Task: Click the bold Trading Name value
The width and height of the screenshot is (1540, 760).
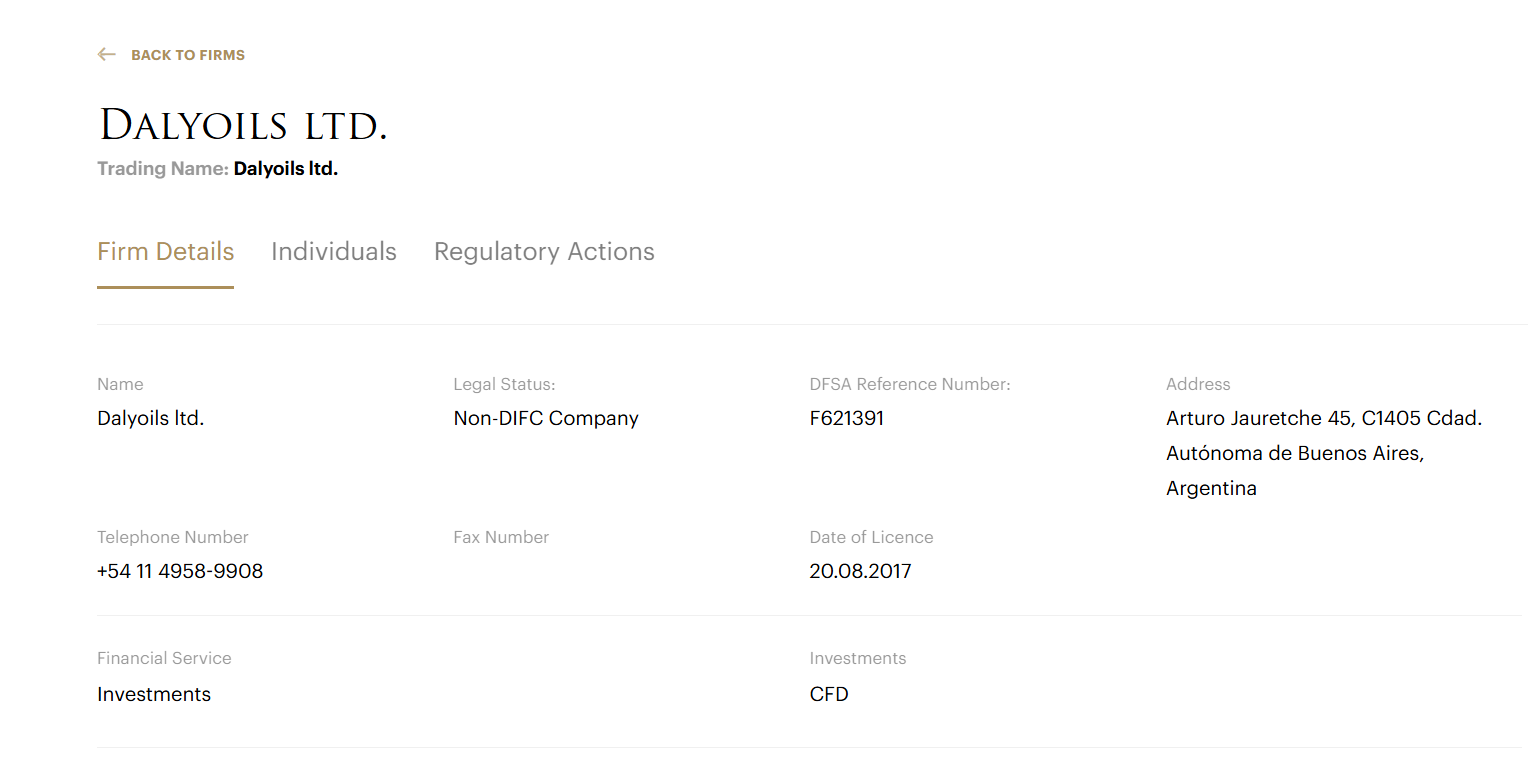Action: [286, 169]
